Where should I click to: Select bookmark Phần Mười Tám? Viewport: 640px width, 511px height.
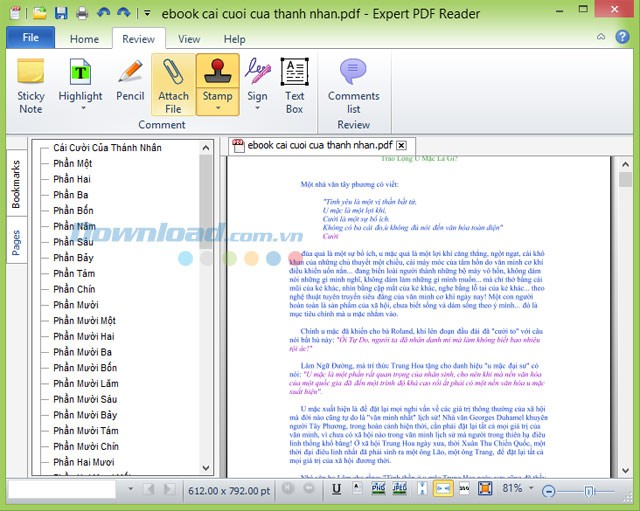point(86,431)
